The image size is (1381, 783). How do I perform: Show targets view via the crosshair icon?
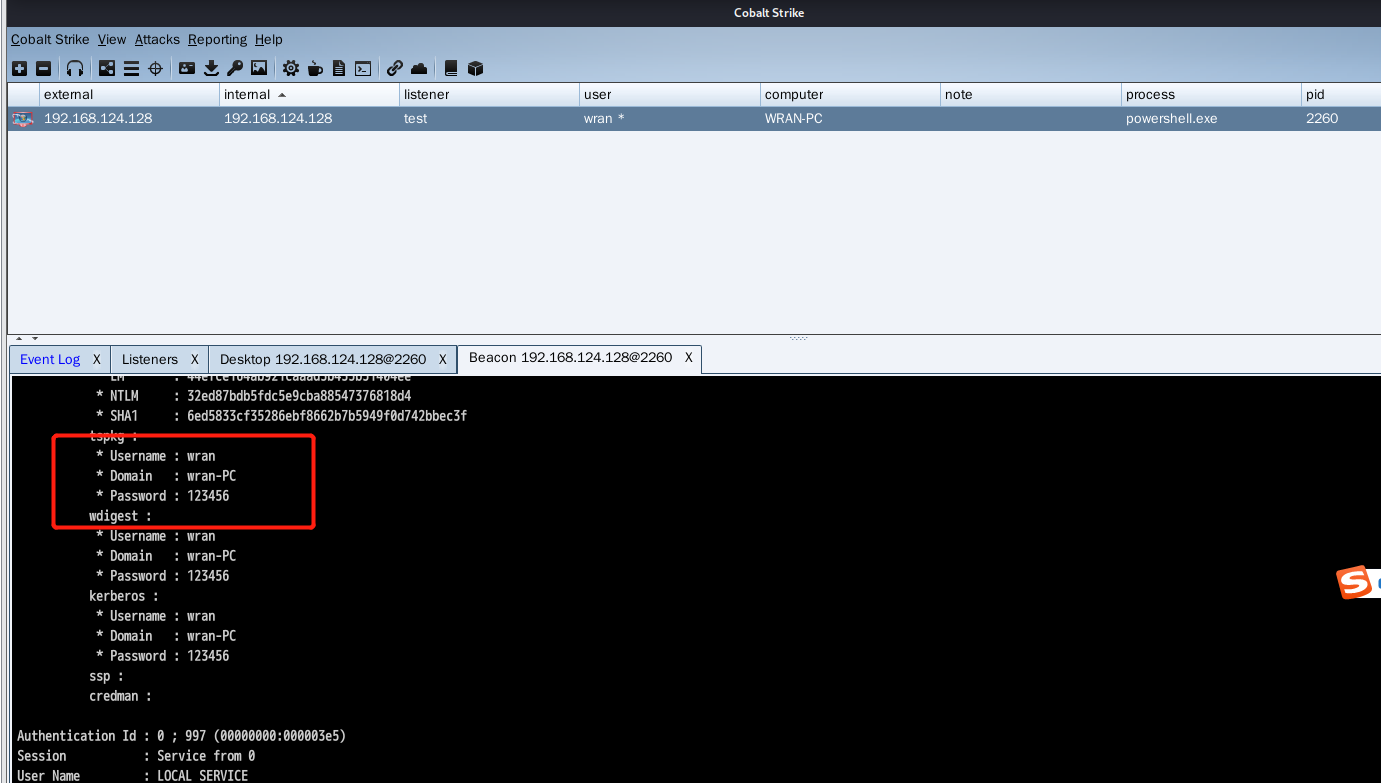(155, 69)
